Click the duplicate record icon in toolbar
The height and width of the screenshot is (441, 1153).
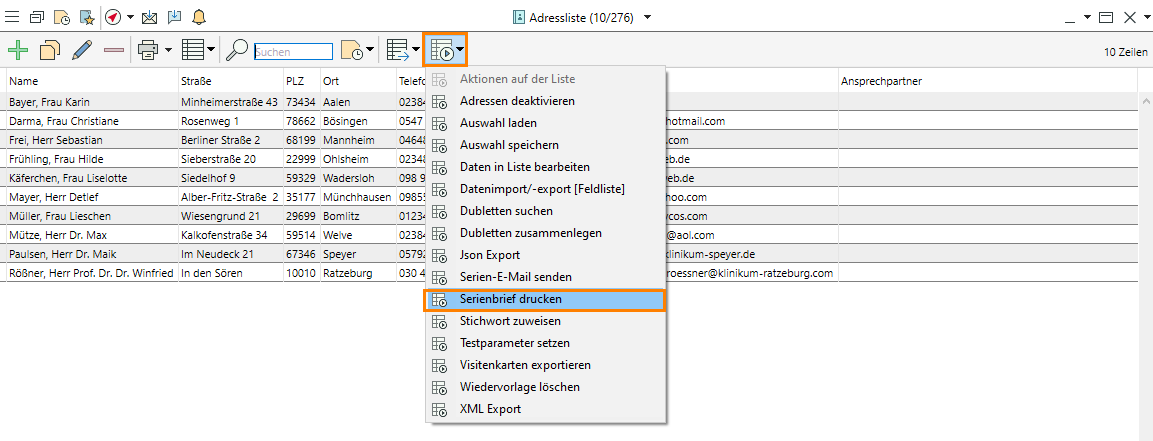(x=50, y=49)
